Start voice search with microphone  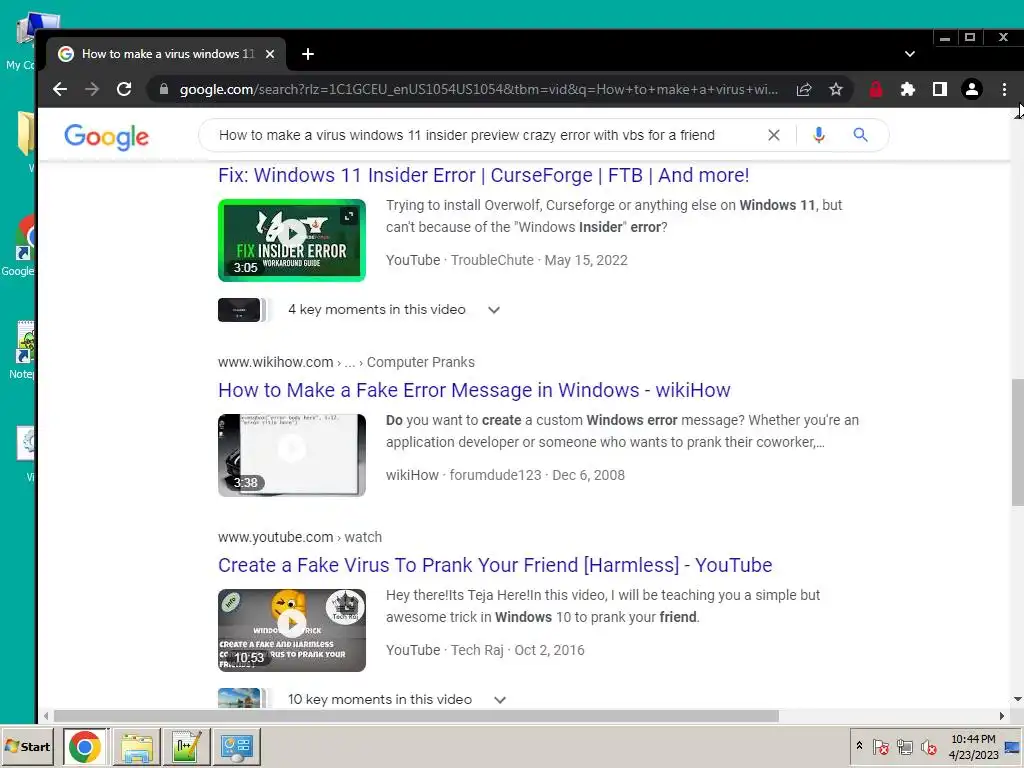point(819,135)
